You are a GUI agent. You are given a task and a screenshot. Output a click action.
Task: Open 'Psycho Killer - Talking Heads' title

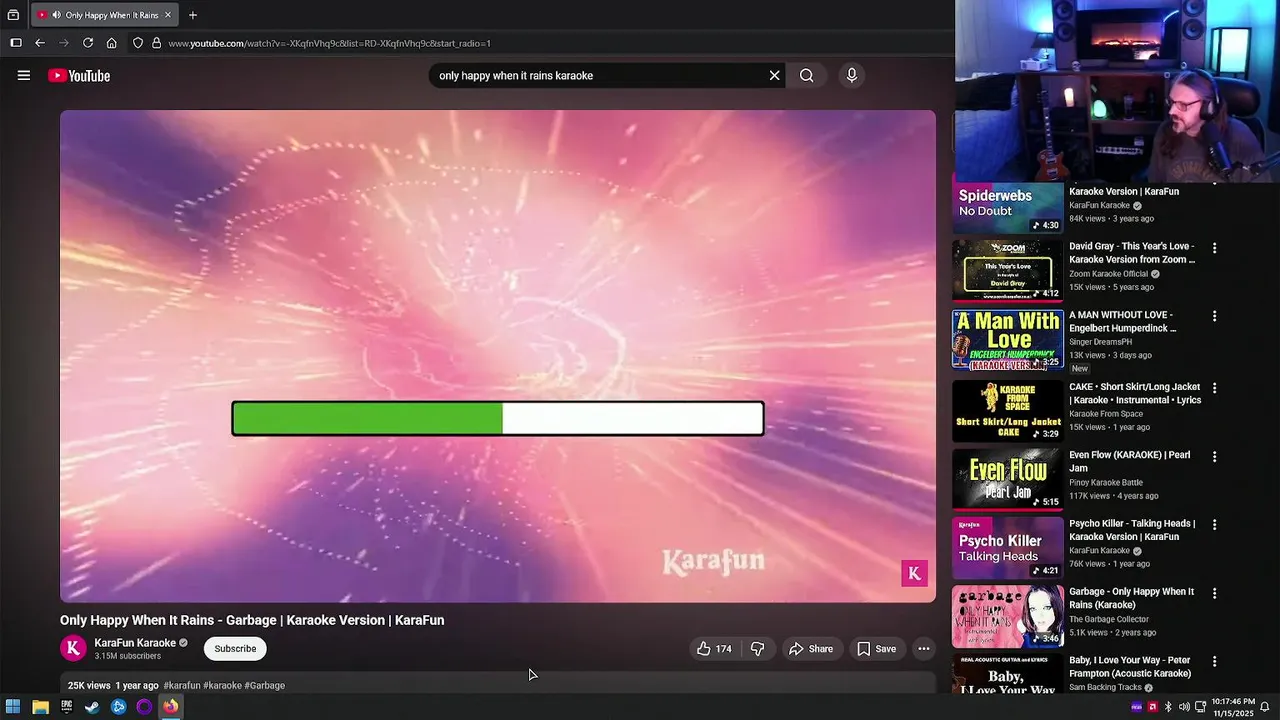(x=1132, y=530)
